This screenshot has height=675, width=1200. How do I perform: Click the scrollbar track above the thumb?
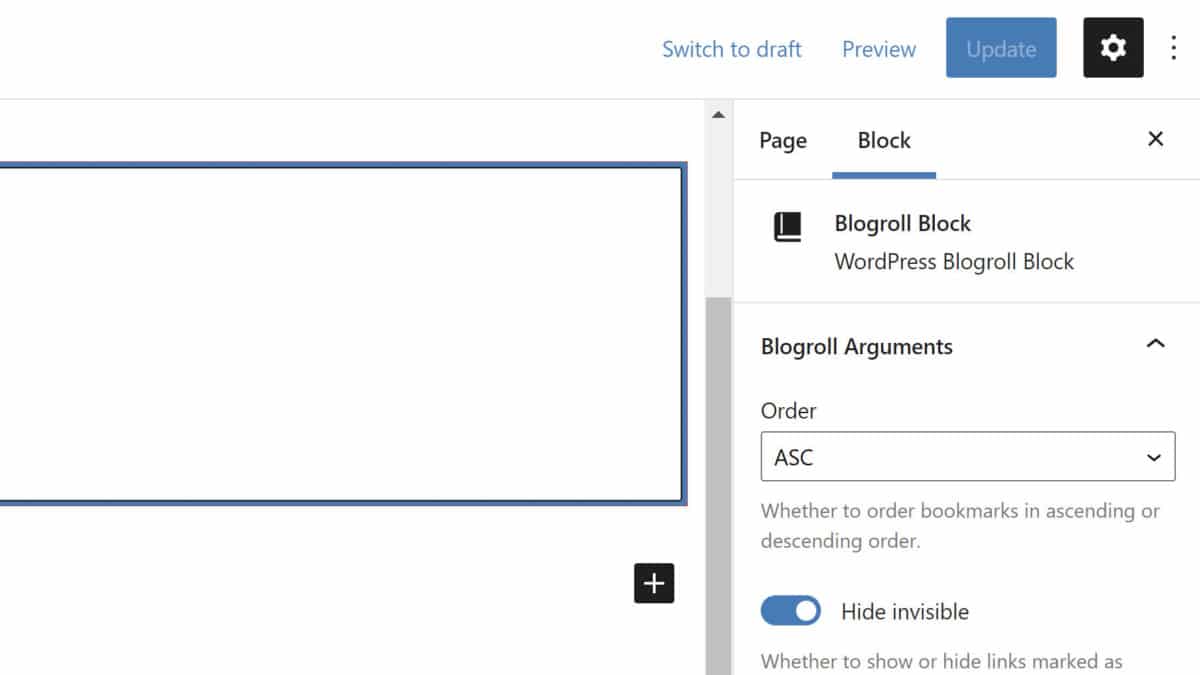point(718,210)
